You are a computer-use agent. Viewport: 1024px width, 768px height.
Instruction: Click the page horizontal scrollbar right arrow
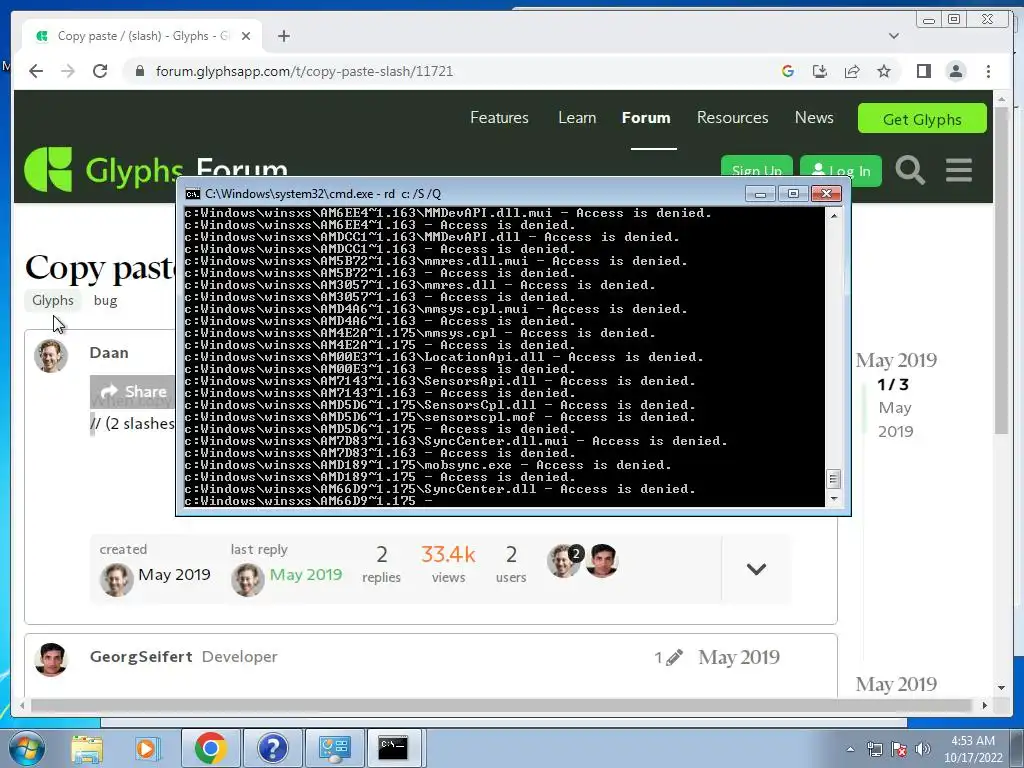985,705
